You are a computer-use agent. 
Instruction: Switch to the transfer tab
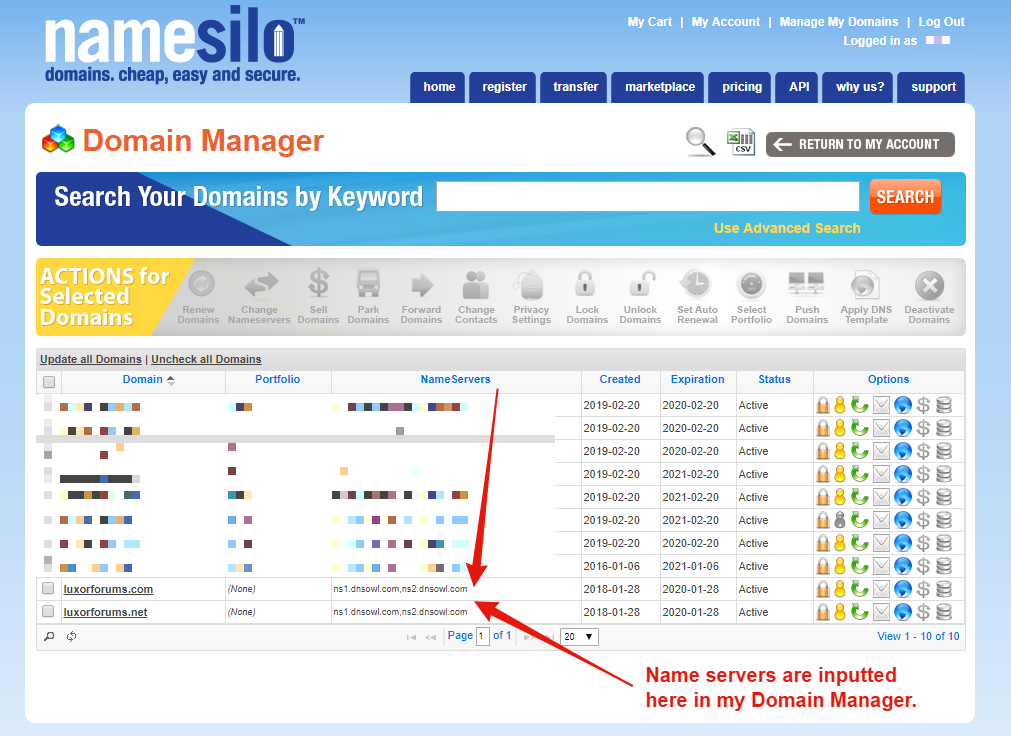575,87
